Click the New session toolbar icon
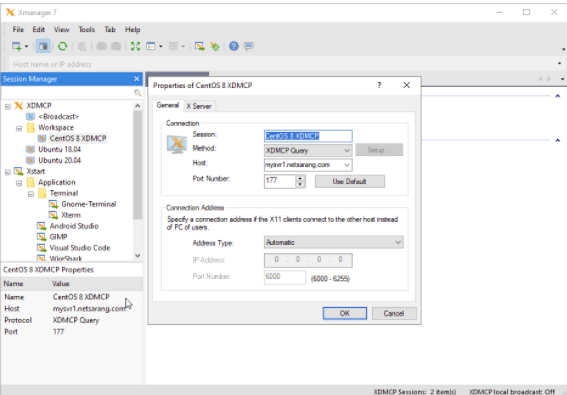 point(17,46)
